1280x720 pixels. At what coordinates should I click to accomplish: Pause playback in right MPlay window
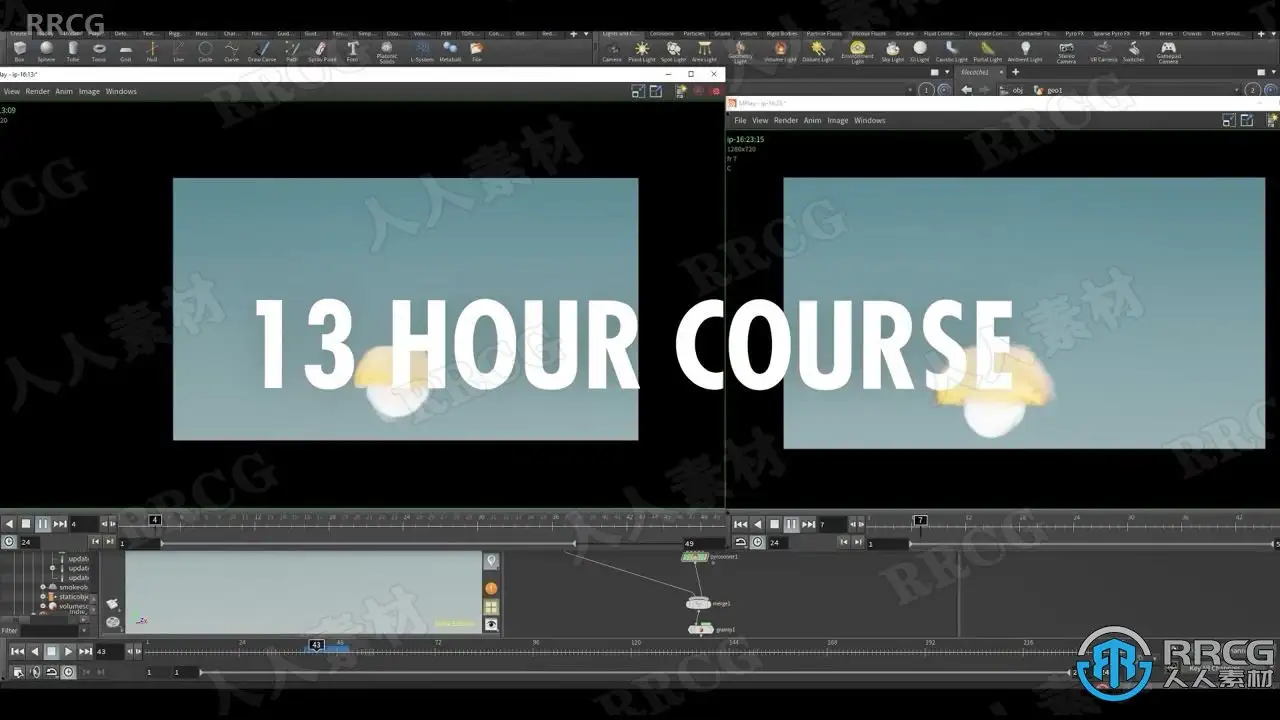[x=791, y=524]
